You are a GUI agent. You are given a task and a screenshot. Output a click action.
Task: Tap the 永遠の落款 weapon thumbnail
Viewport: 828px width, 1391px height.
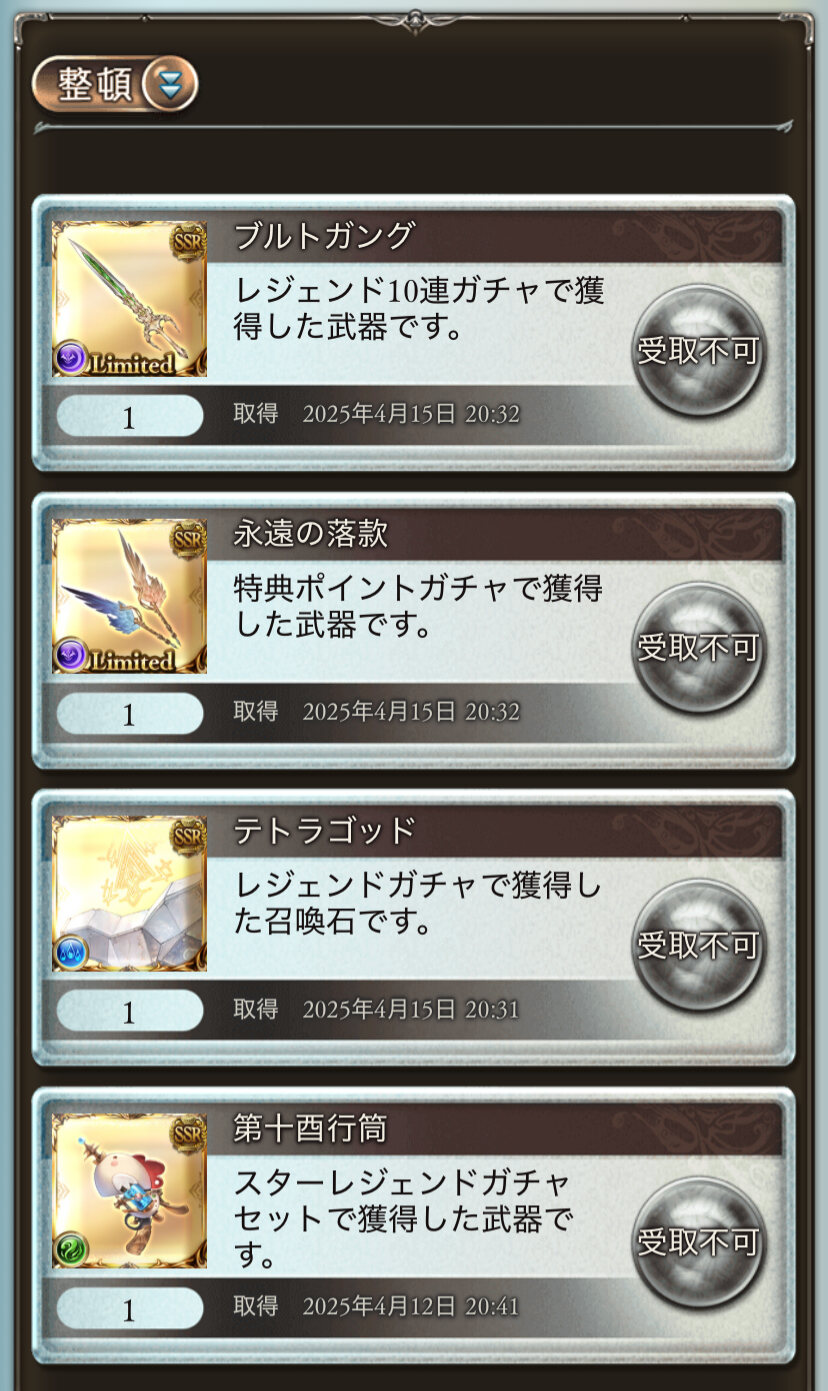click(x=129, y=596)
